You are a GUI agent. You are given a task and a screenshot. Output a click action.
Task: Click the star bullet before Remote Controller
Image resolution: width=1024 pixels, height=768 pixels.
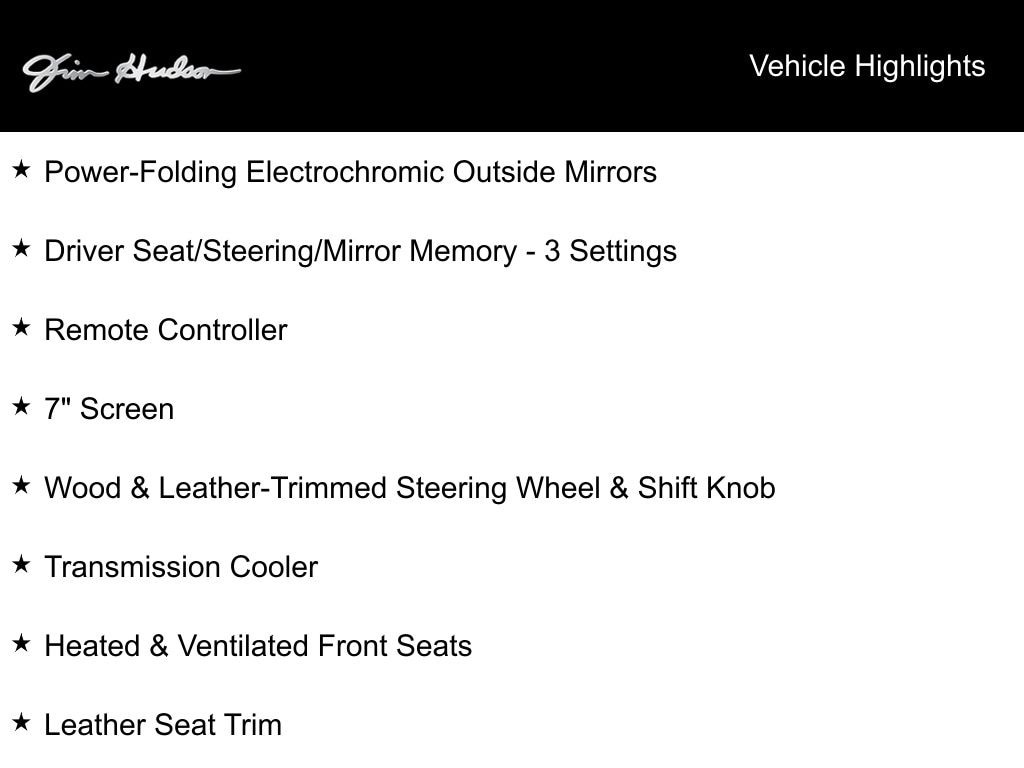pyautogui.click(x=21, y=328)
